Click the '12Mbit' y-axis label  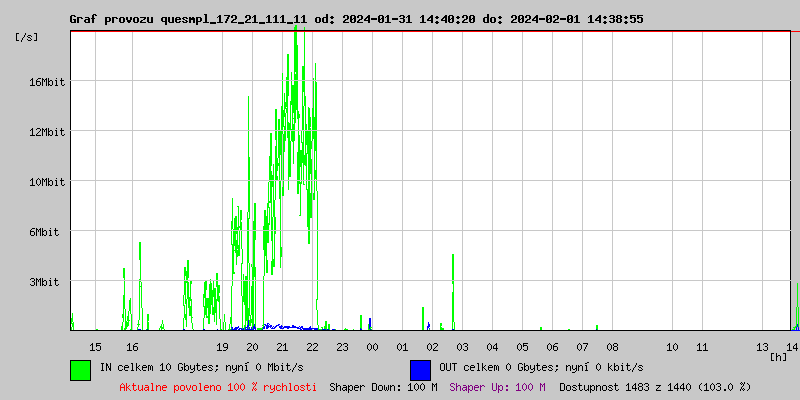coord(47,132)
